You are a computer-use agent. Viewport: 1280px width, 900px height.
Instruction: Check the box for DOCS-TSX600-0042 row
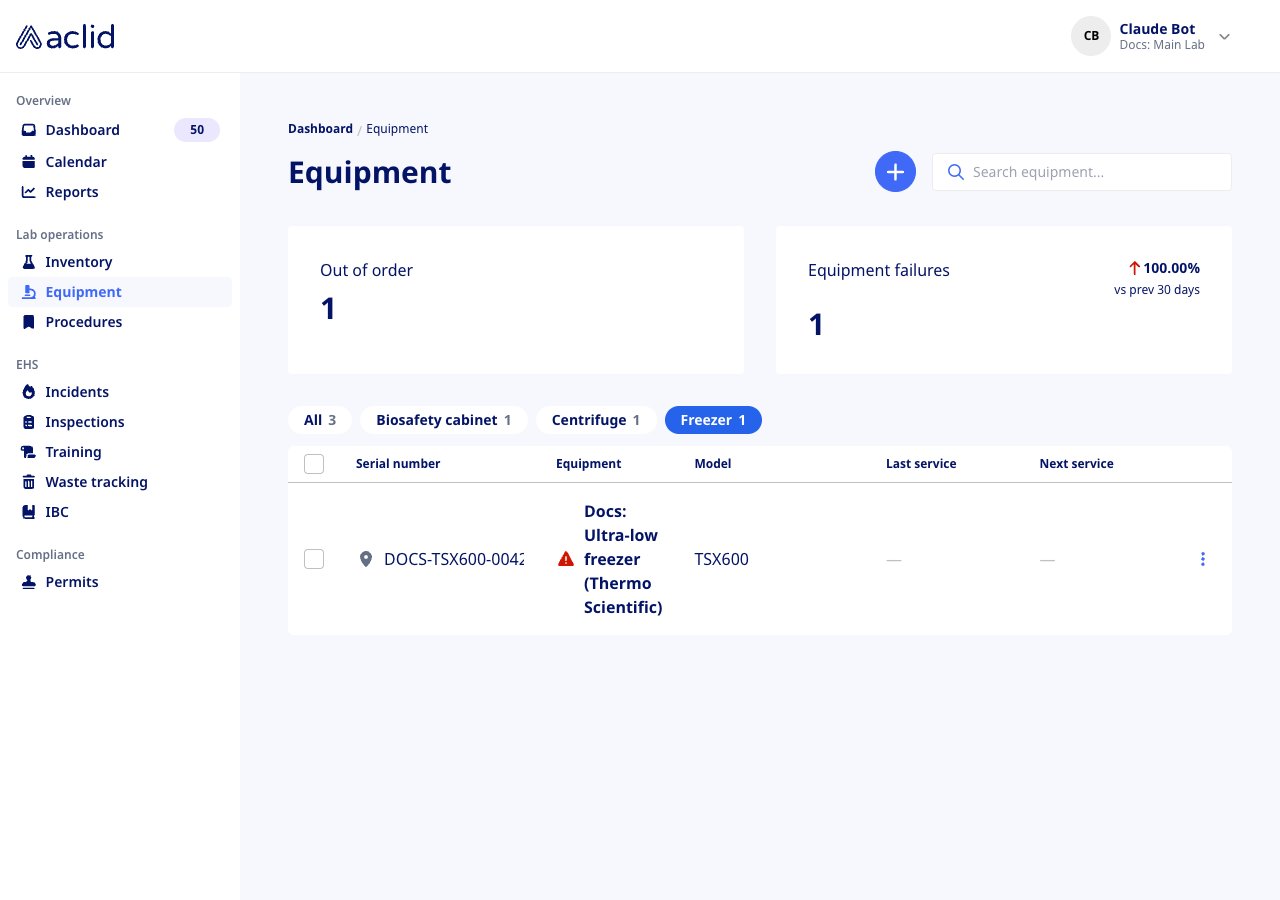pyautogui.click(x=314, y=559)
